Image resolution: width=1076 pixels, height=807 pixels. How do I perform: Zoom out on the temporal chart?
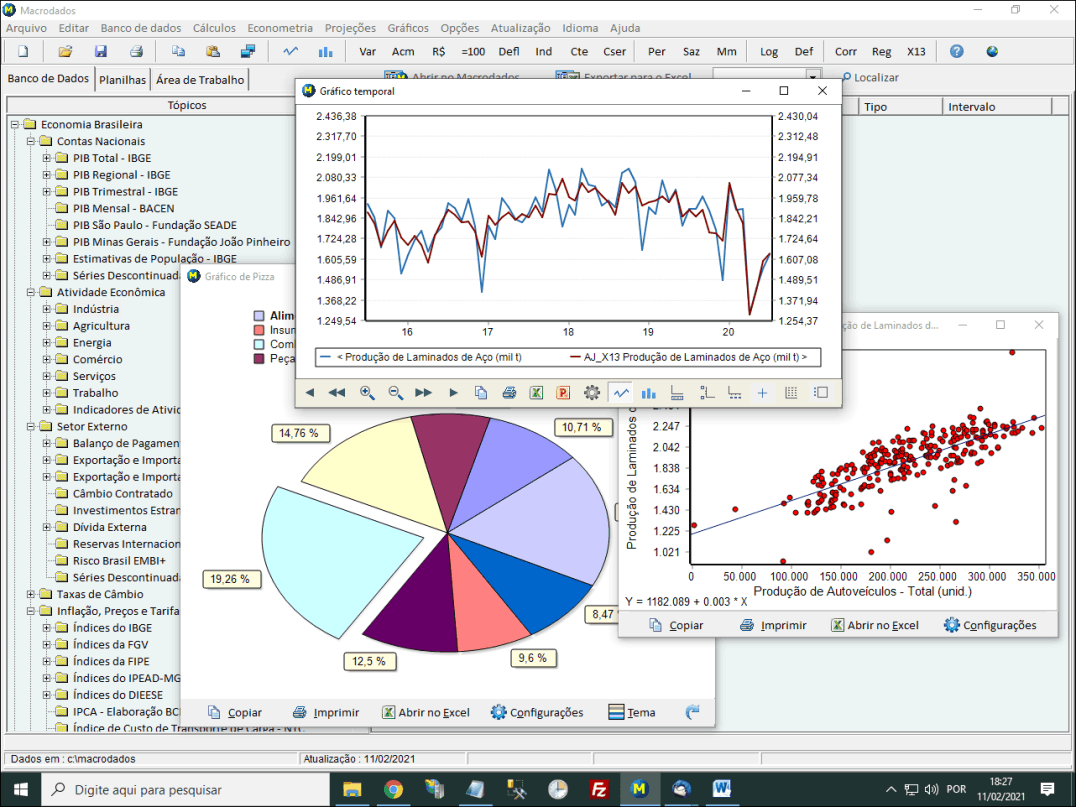[x=395, y=393]
